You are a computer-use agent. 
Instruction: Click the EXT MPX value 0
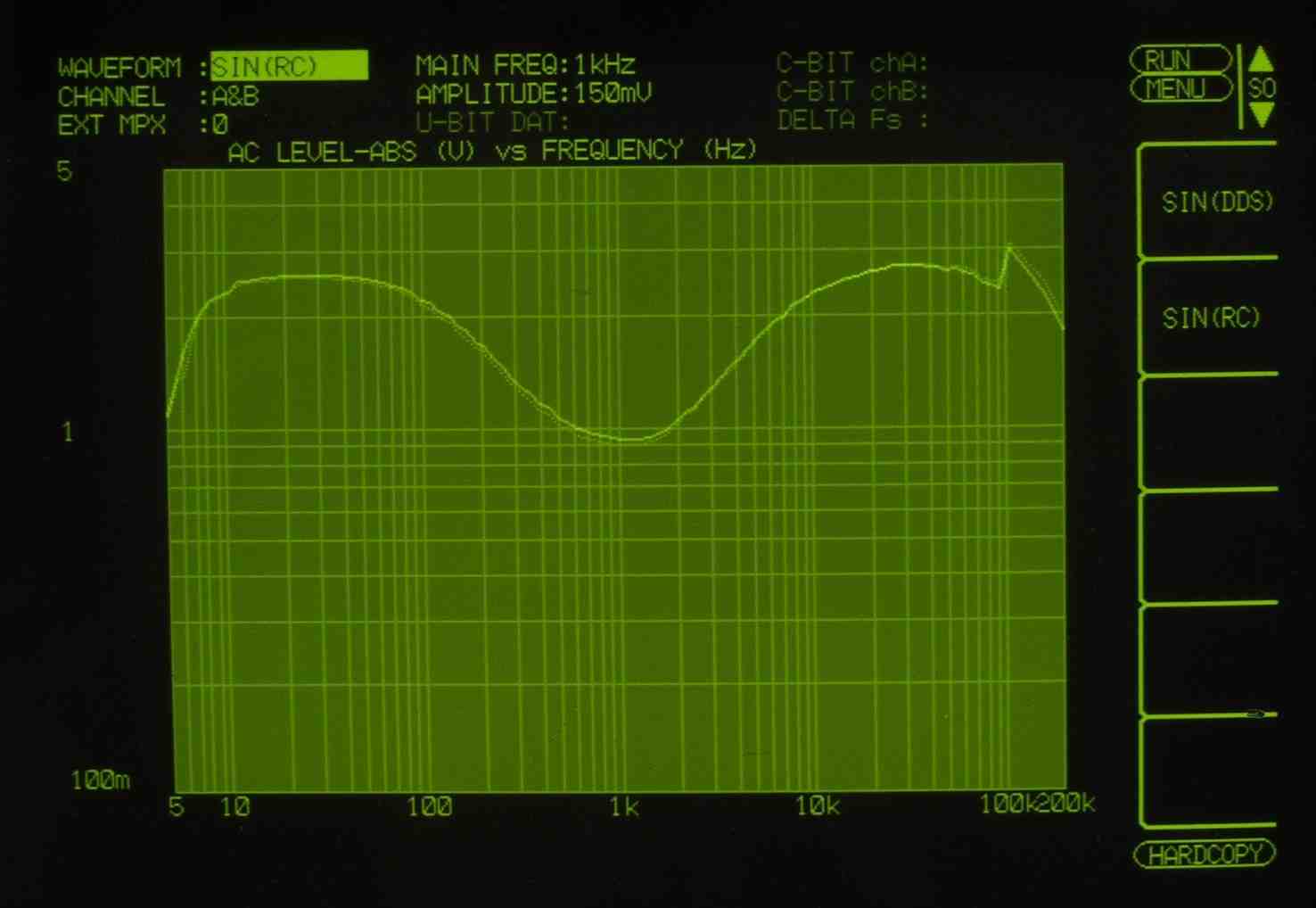220,125
